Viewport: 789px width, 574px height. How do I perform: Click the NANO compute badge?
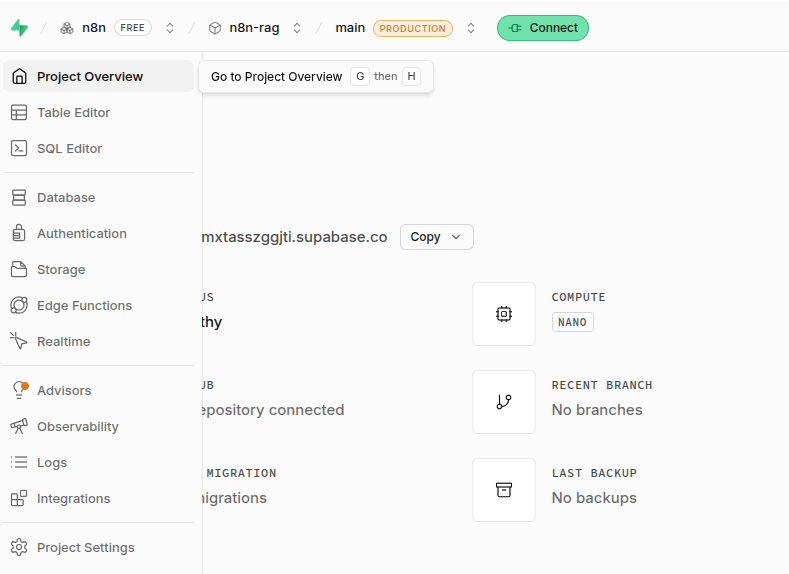tap(573, 322)
